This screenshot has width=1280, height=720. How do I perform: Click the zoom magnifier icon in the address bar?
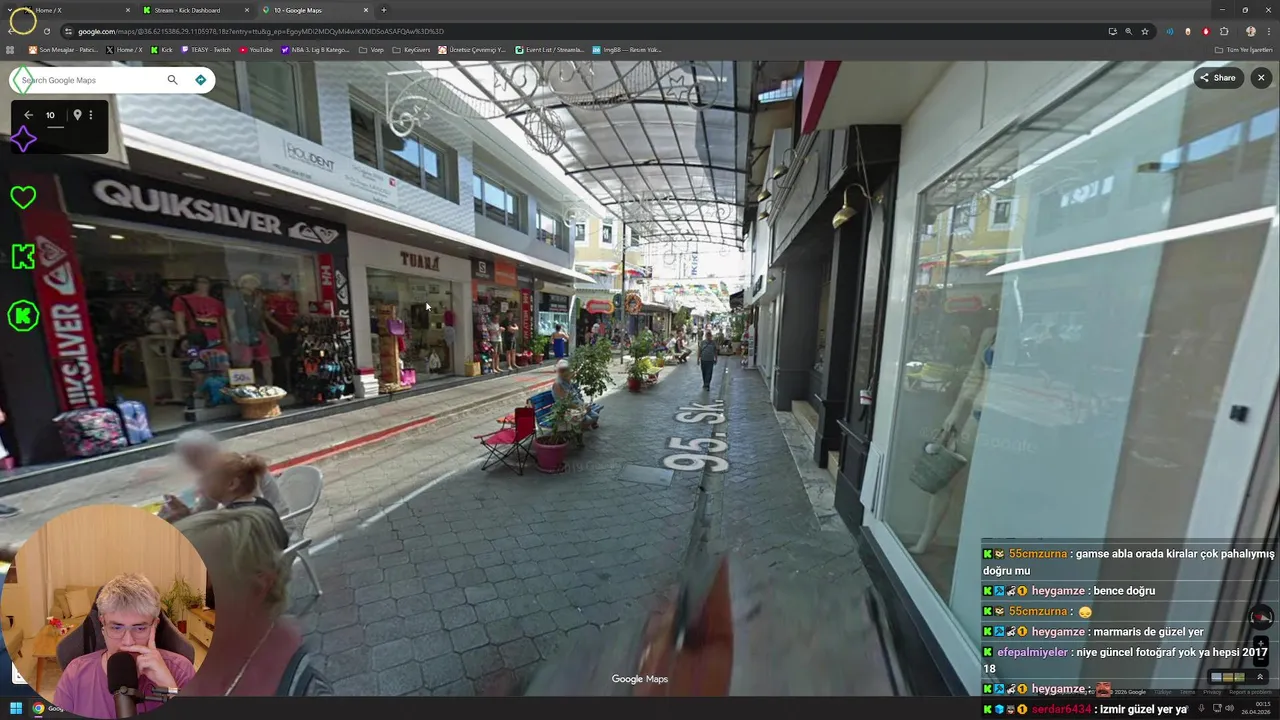tap(1128, 31)
